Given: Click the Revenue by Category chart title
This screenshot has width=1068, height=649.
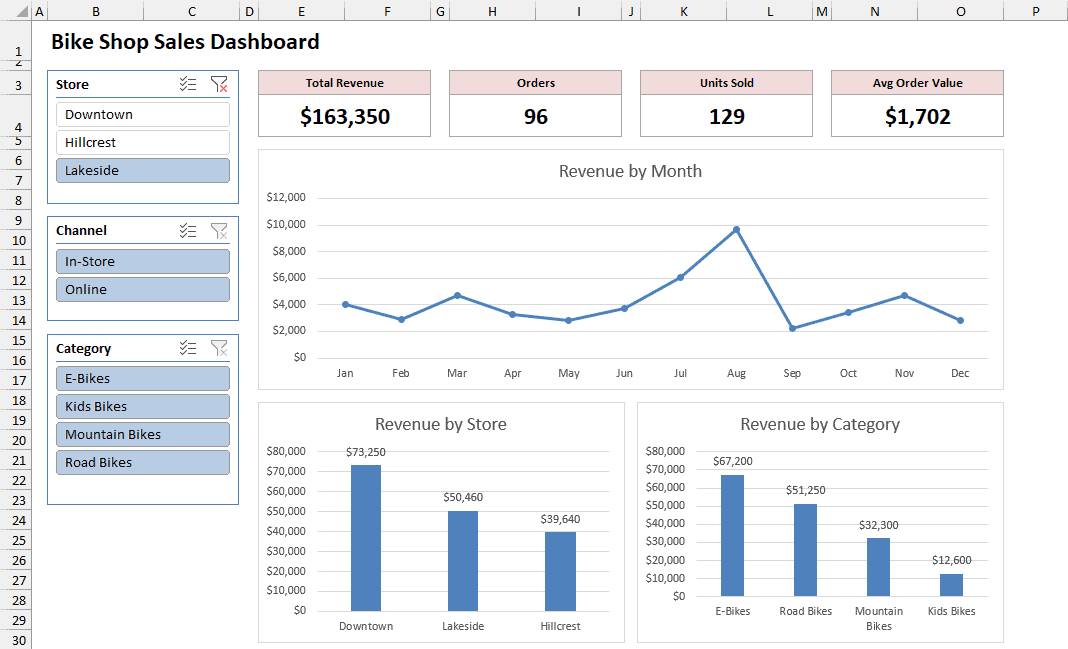Looking at the screenshot, I should 820,424.
